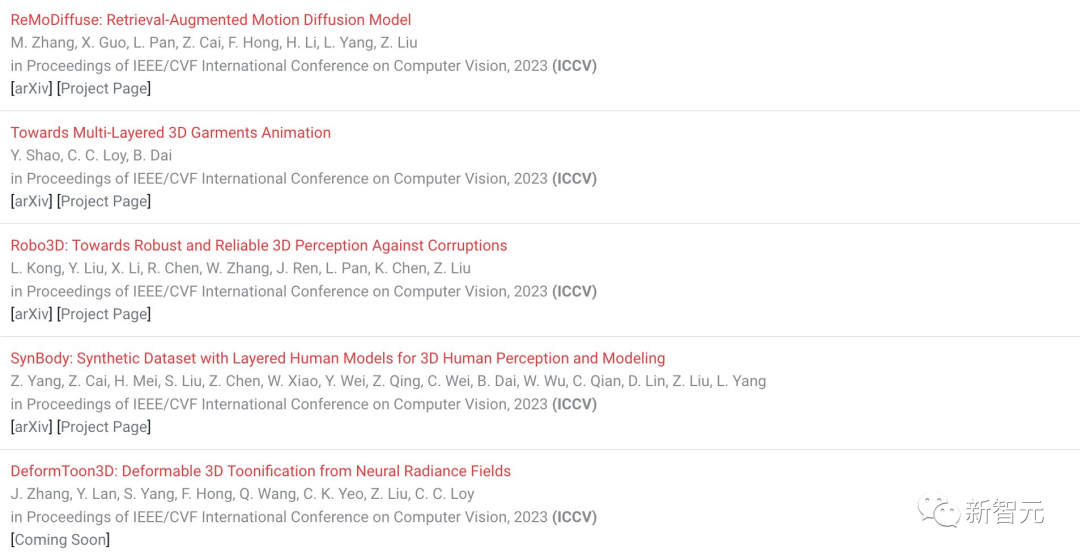Click the WeChat logo watermark icon

pyautogui.click(x=938, y=511)
